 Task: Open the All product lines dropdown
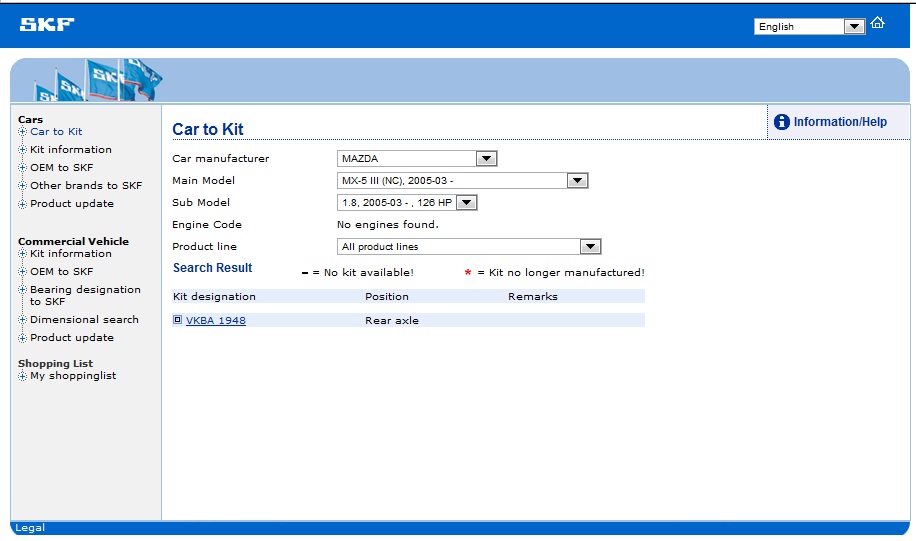(x=469, y=247)
